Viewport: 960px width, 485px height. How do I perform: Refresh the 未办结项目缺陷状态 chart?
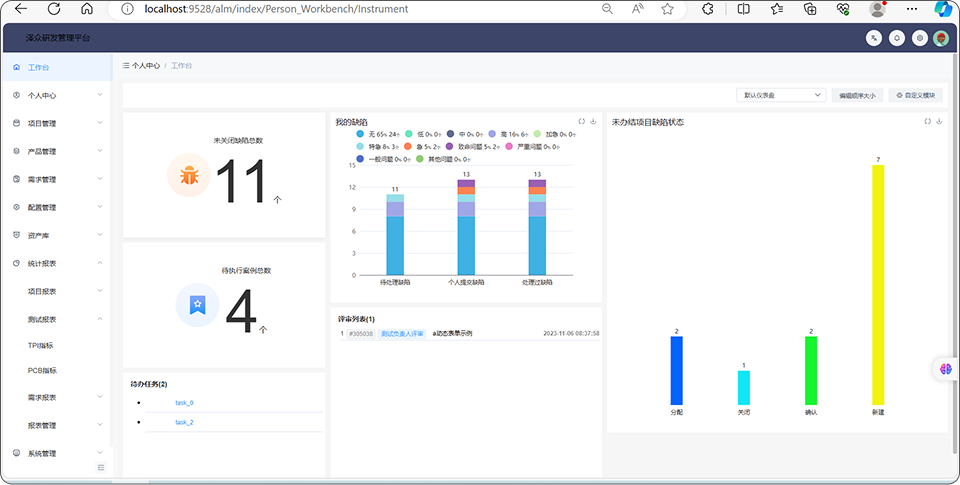coord(928,122)
